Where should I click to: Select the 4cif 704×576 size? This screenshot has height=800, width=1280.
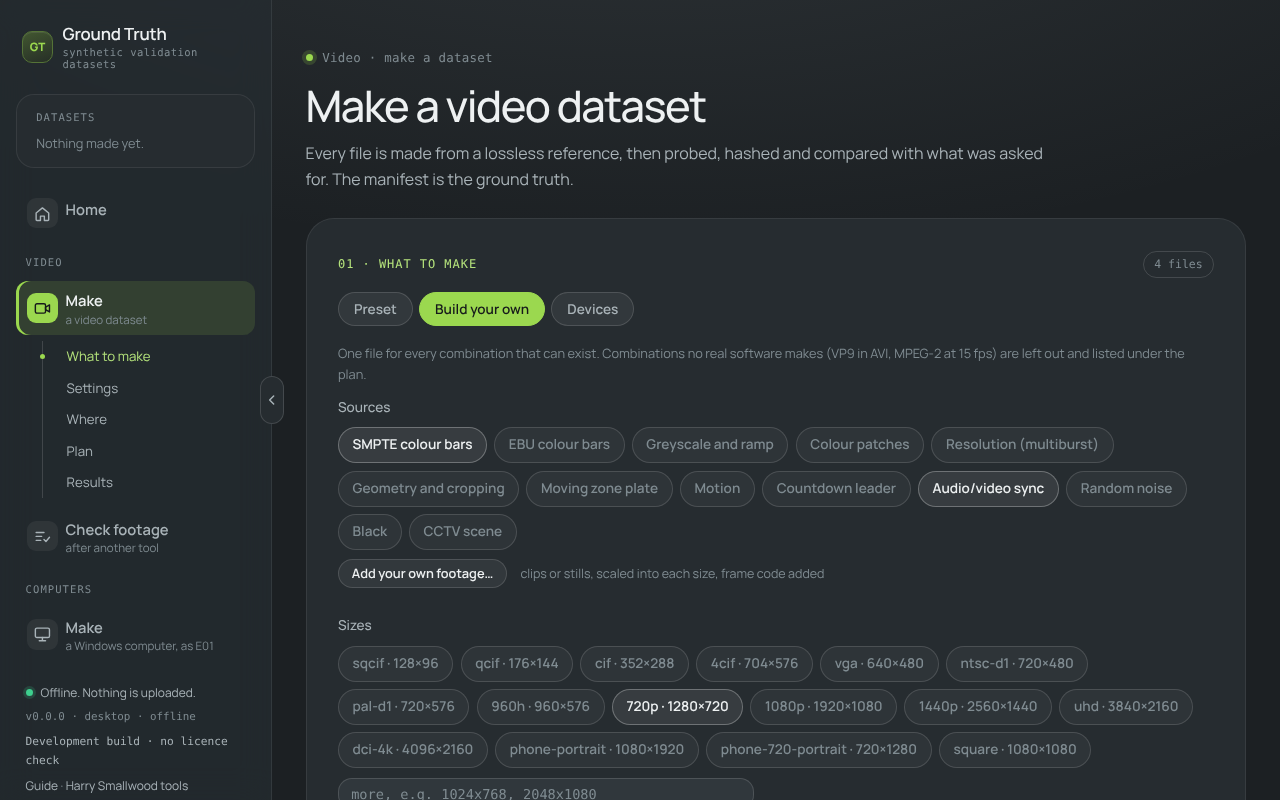tap(754, 664)
